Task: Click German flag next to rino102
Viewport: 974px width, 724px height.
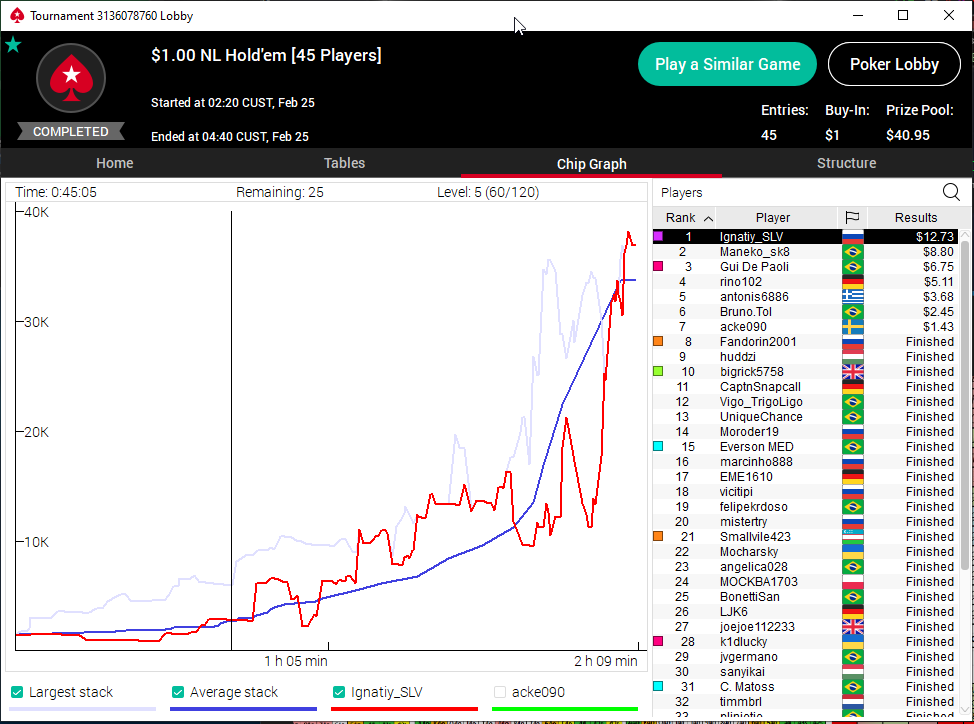Action: coord(852,281)
